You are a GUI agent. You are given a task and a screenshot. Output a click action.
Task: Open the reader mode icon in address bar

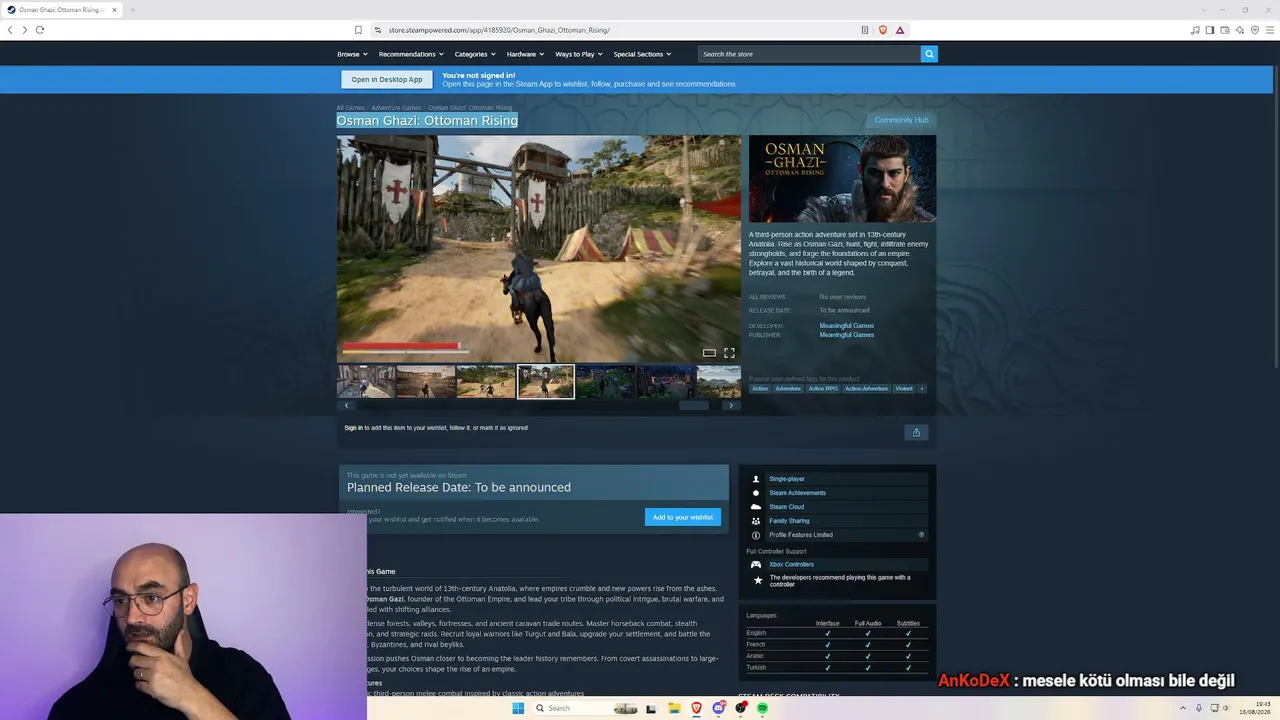coord(865,30)
